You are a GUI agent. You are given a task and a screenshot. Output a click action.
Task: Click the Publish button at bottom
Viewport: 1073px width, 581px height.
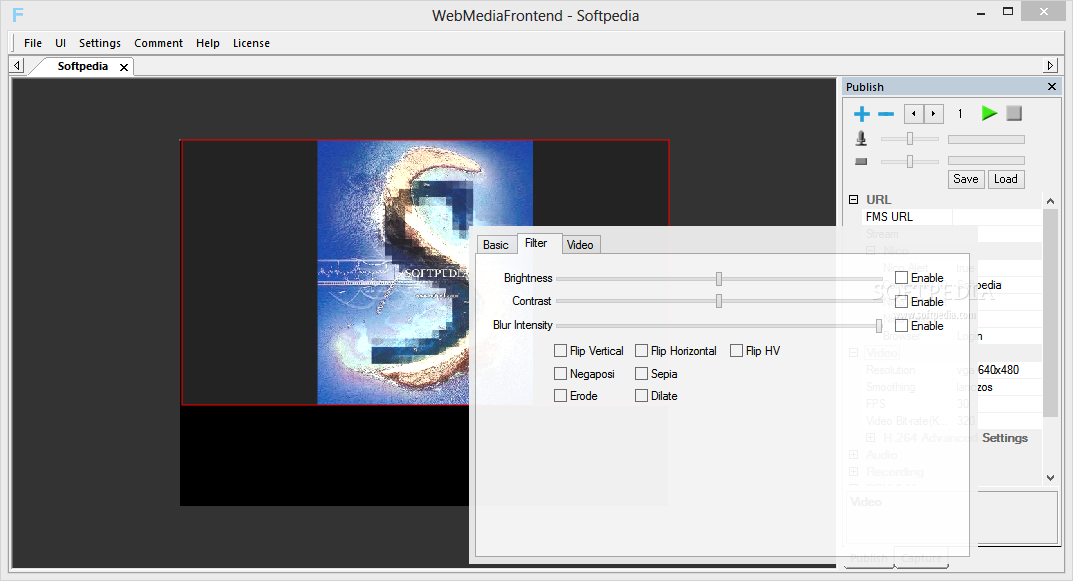click(868, 558)
